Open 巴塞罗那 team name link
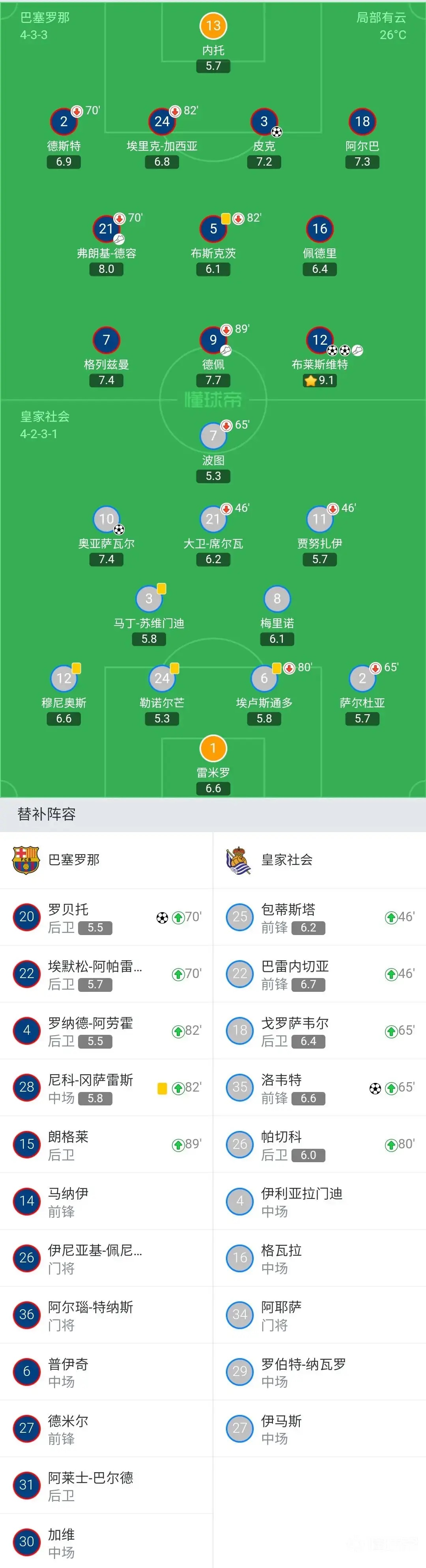426x1568 pixels. pyautogui.click(x=74, y=859)
